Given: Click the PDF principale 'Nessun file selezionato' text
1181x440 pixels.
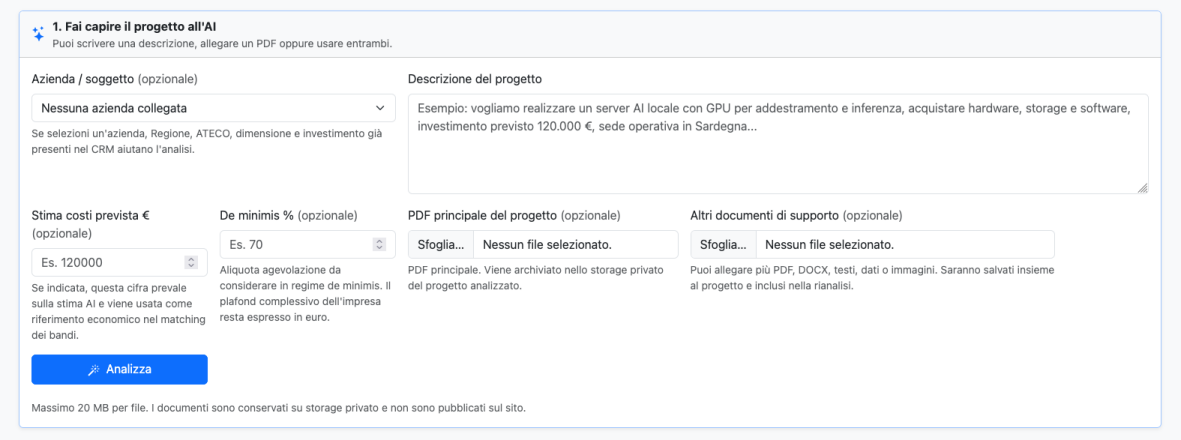Looking at the screenshot, I should [x=547, y=244].
